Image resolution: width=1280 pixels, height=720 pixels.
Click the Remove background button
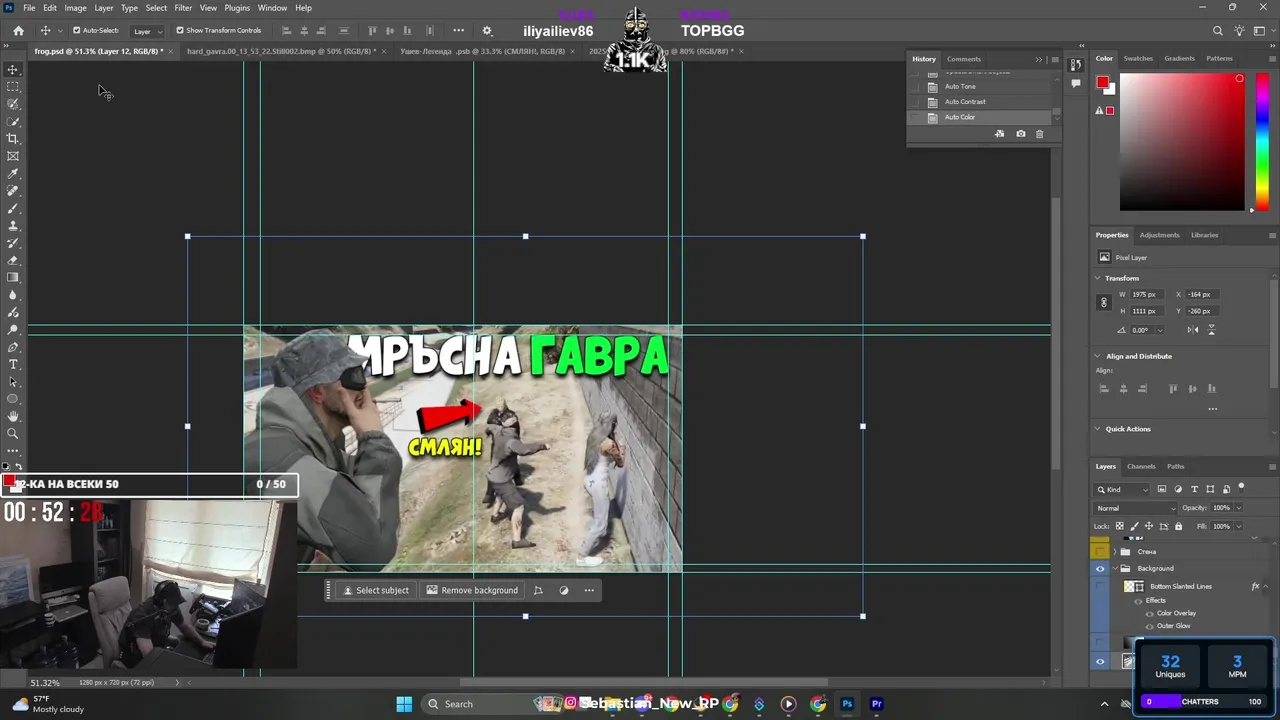click(472, 590)
